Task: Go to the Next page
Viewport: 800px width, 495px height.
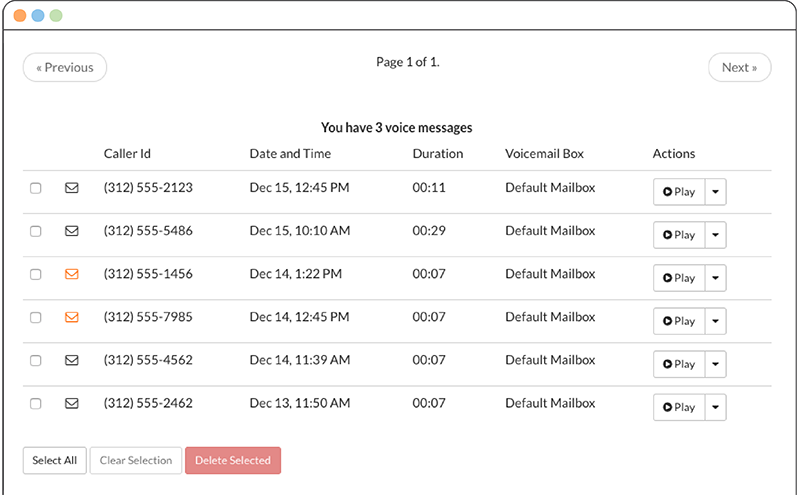Action: point(739,67)
